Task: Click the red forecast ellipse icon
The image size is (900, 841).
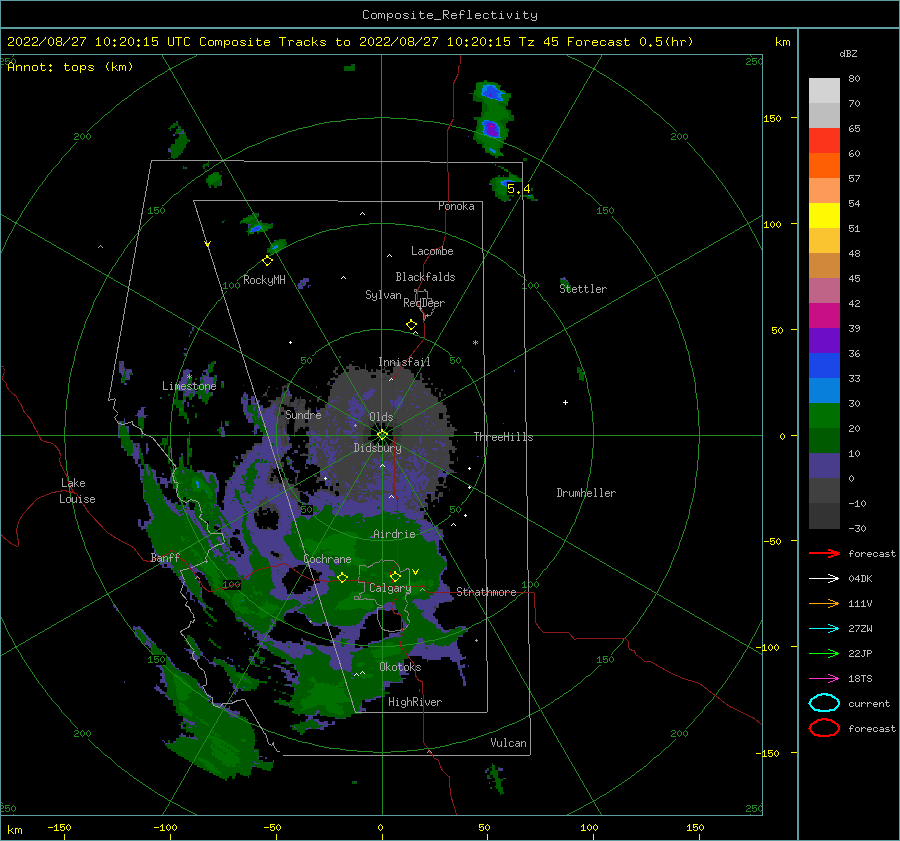Action: 824,728
